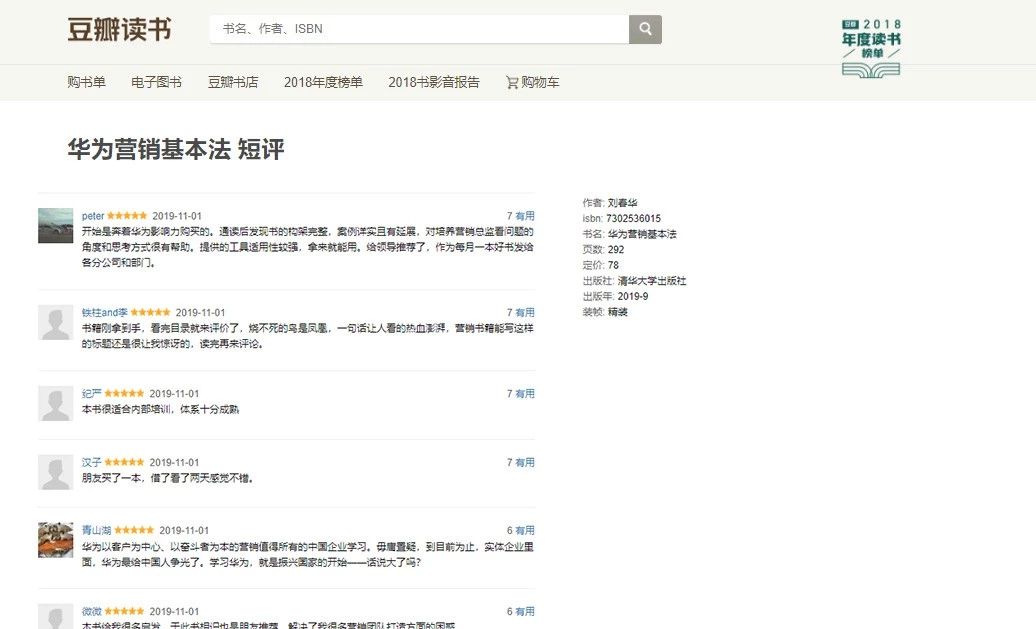Click 汉子's default avatar
The width and height of the screenshot is (1036, 629).
[56, 472]
